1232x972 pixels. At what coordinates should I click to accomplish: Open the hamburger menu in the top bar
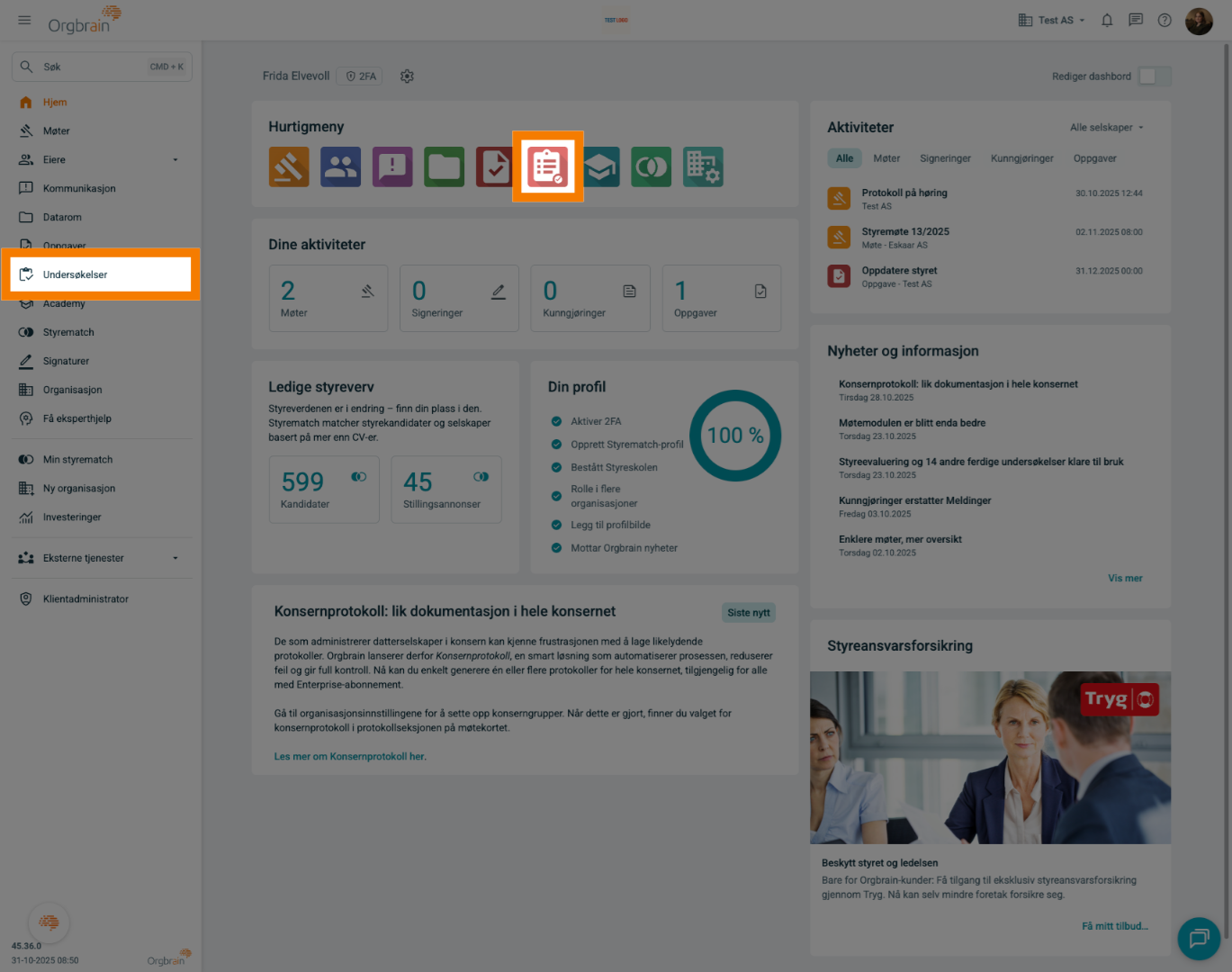24,20
